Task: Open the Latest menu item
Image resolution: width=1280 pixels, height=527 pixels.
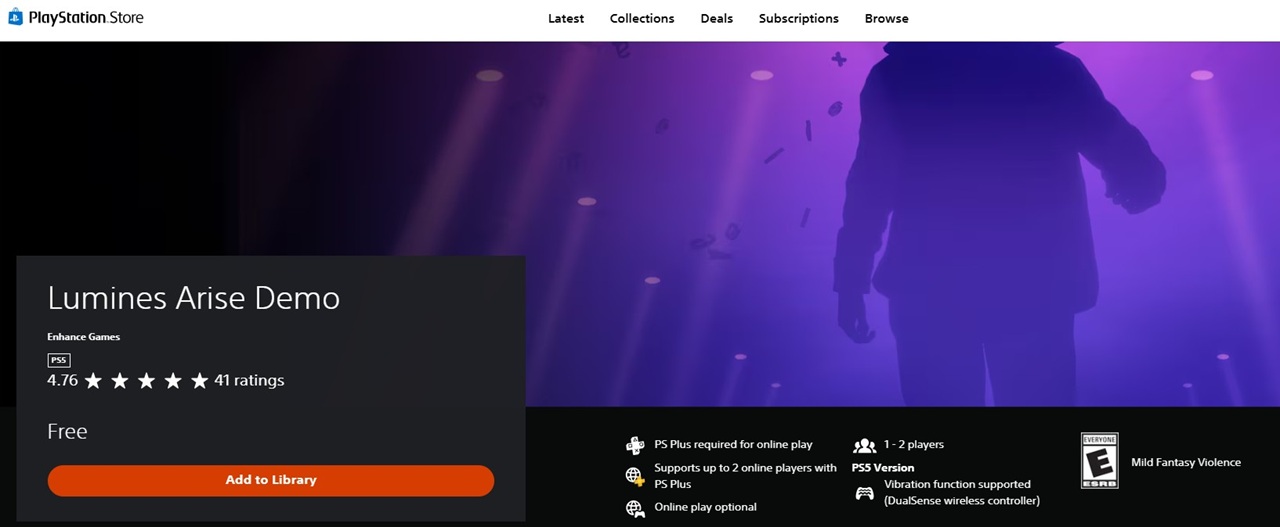Action: point(566,18)
